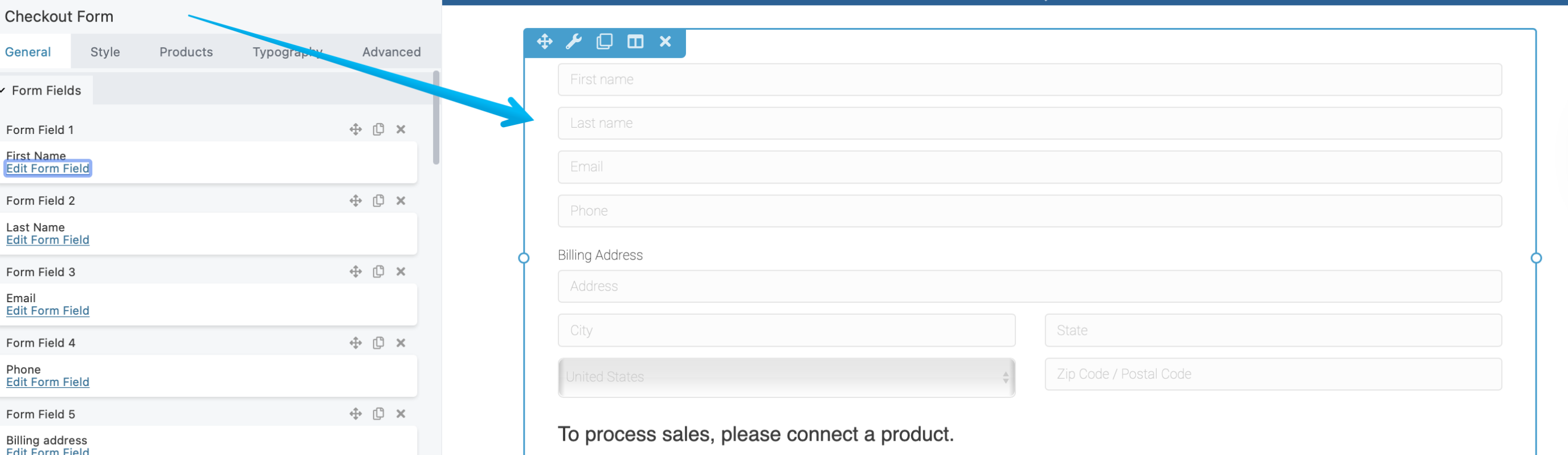
Task: Open the United States country dropdown
Action: coord(785,377)
